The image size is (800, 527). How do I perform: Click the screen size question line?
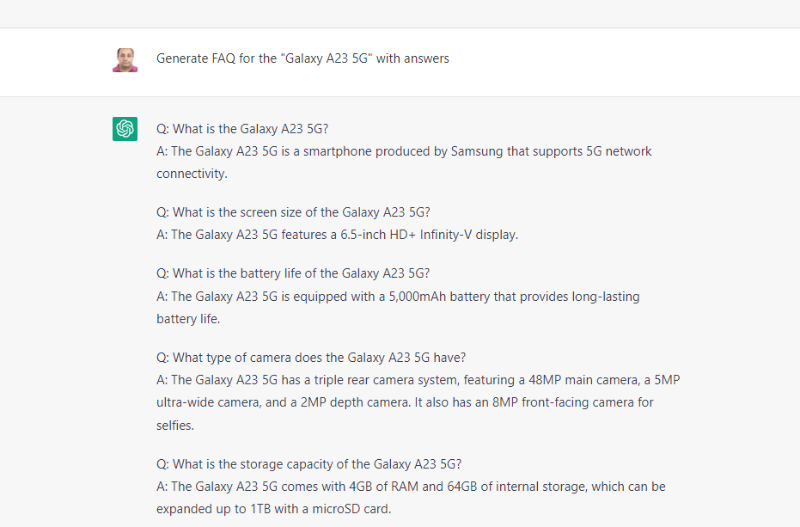tap(293, 212)
